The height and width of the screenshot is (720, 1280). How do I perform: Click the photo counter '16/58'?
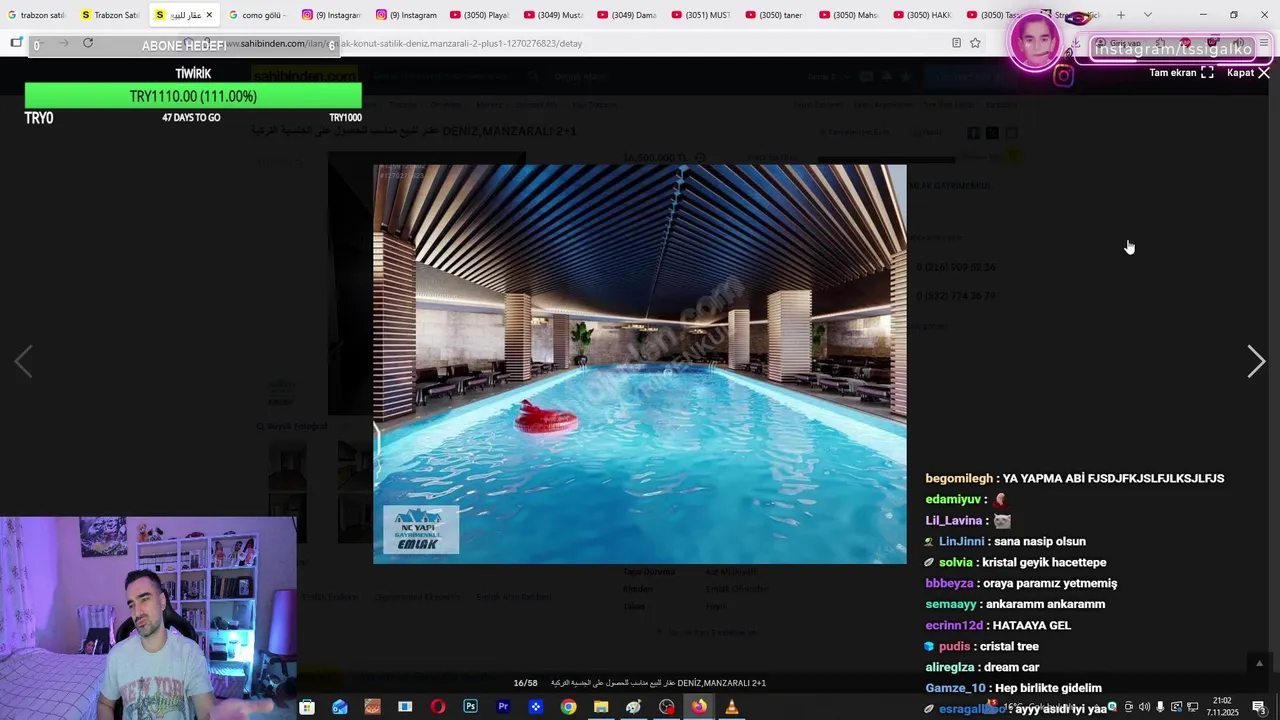click(x=526, y=683)
